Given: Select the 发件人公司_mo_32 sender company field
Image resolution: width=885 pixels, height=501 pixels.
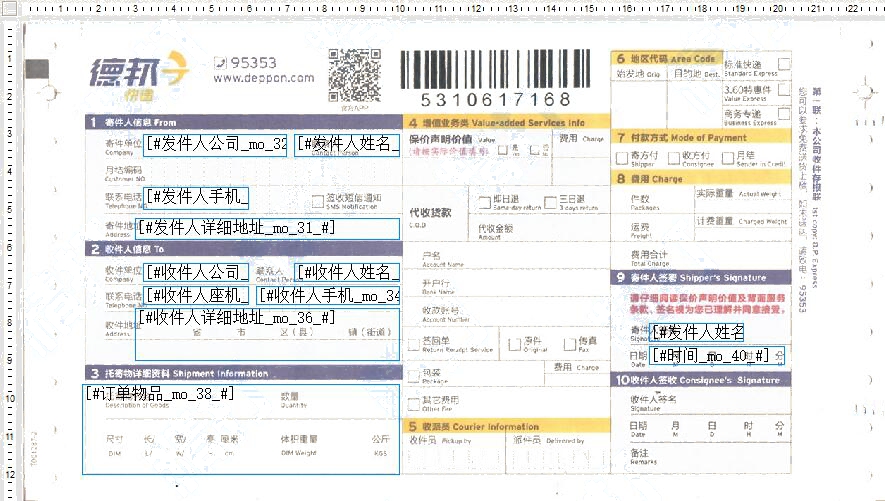Looking at the screenshot, I should coord(215,145).
